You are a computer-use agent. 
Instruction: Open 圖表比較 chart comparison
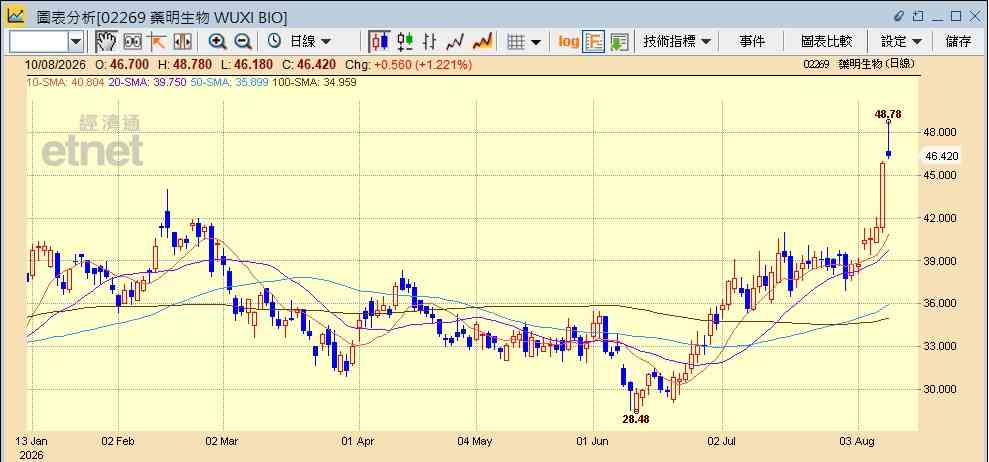(826, 42)
